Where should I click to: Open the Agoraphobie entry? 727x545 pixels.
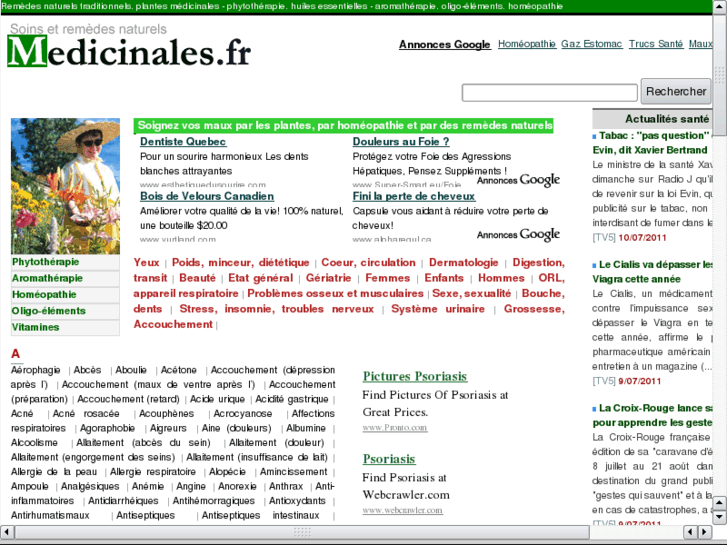click(107, 428)
